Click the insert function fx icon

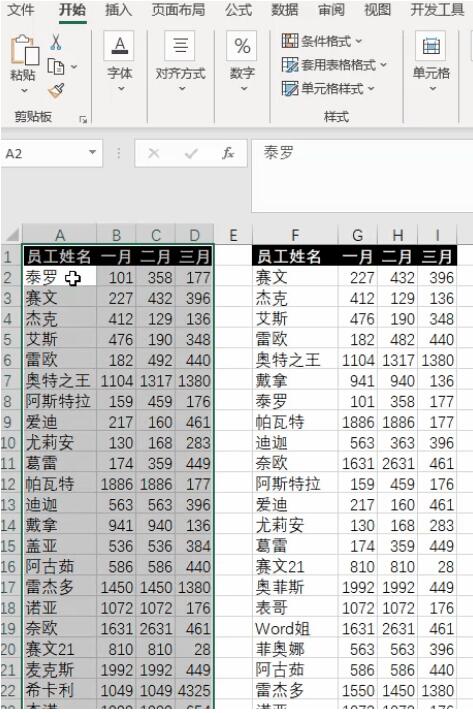(x=228, y=154)
